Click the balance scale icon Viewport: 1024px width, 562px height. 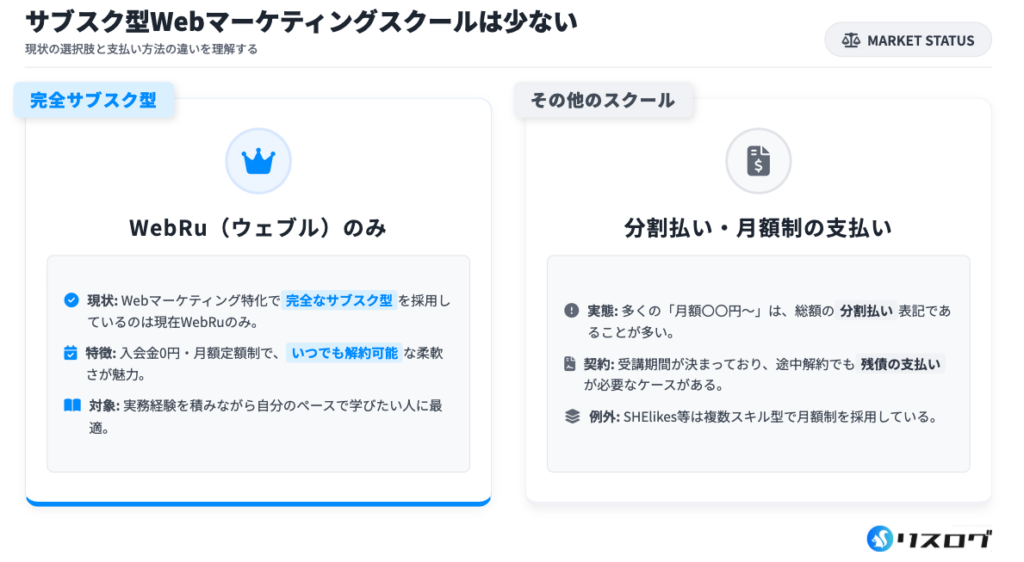pos(851,40)
